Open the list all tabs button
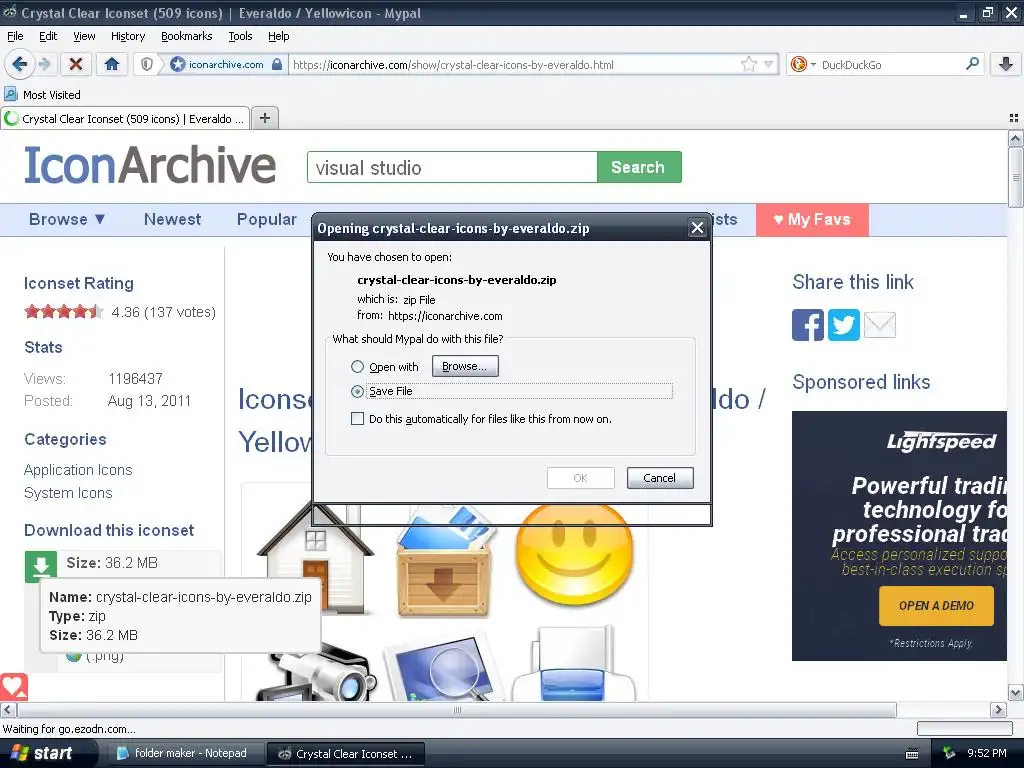Screen dimensions: 1024x768 click(x=1014, y=118)
